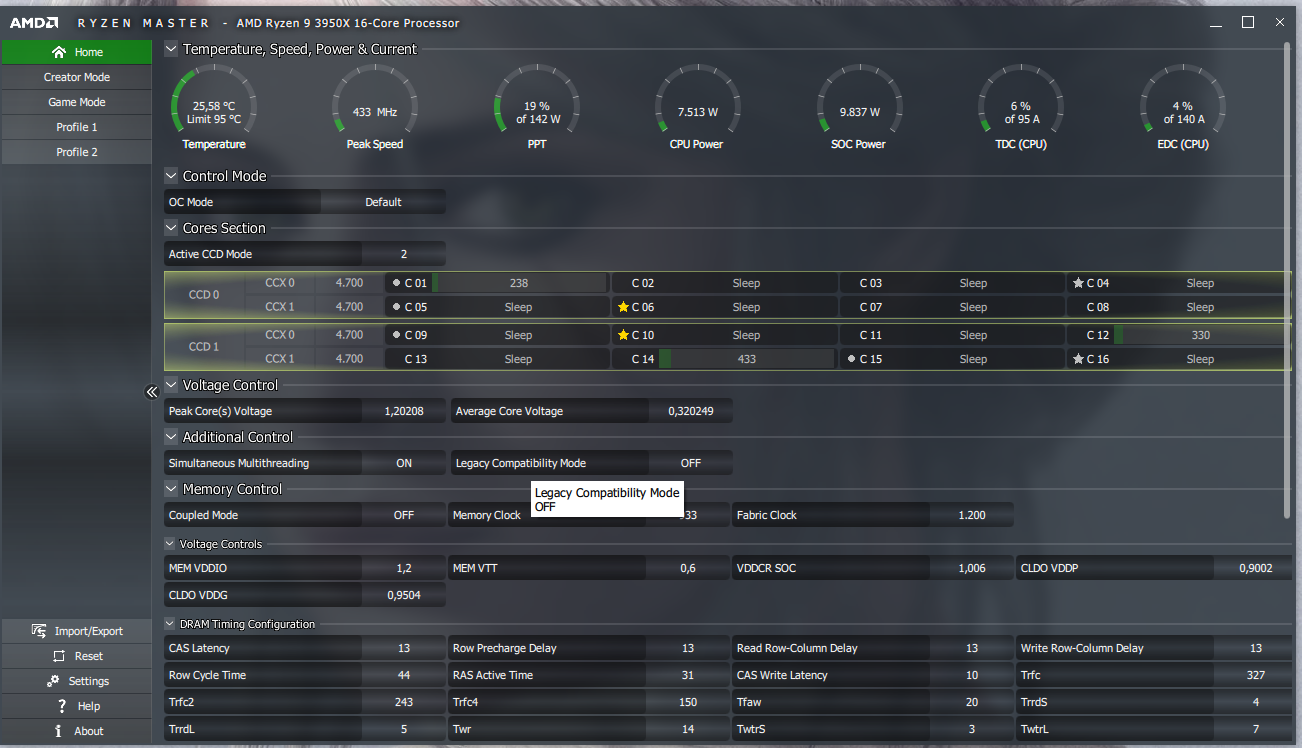Click CCD 0 CCX 0 speed 4.700

(349, 283)
